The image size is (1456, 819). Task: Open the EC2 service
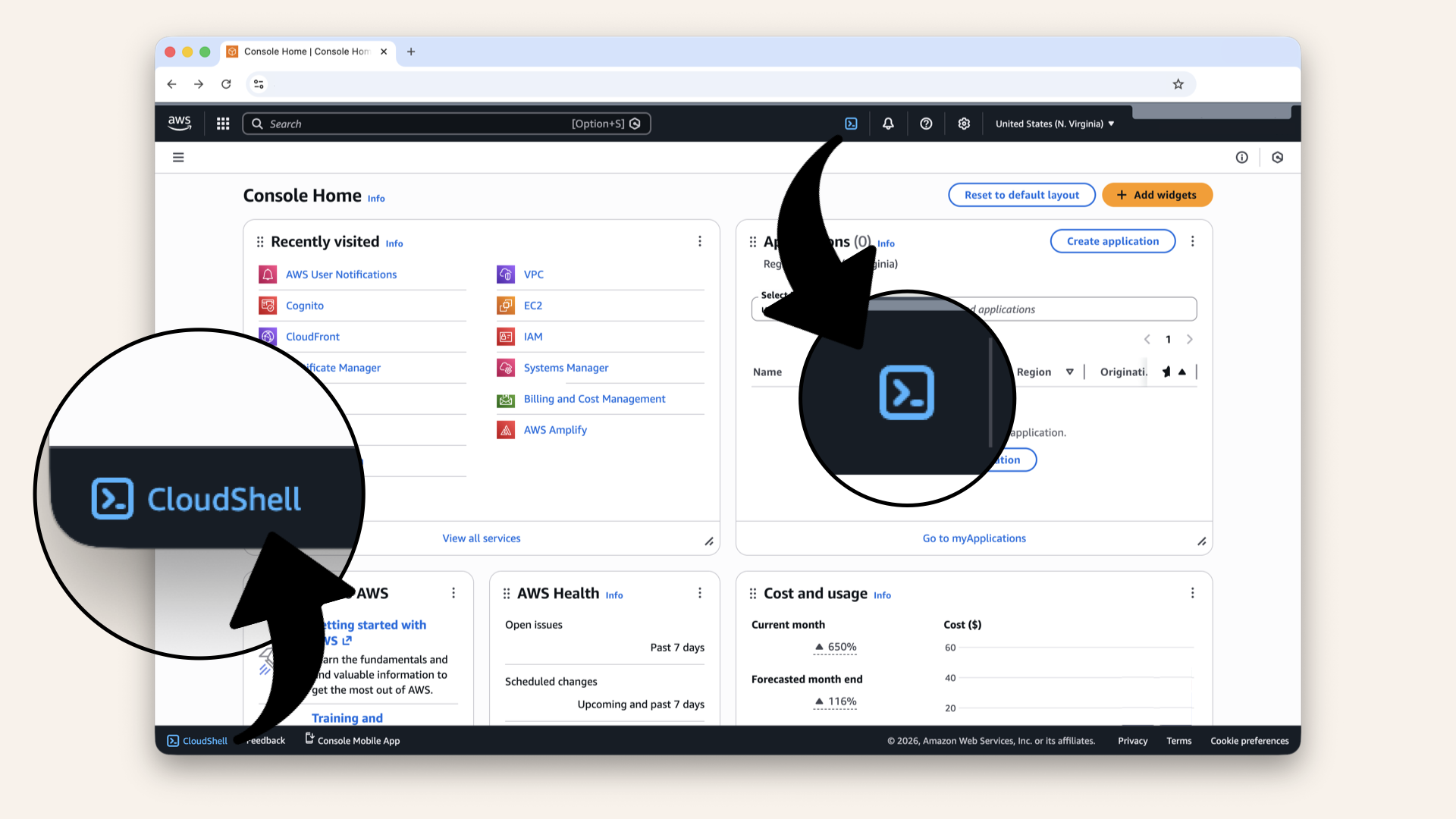click(x=532, y=306)
